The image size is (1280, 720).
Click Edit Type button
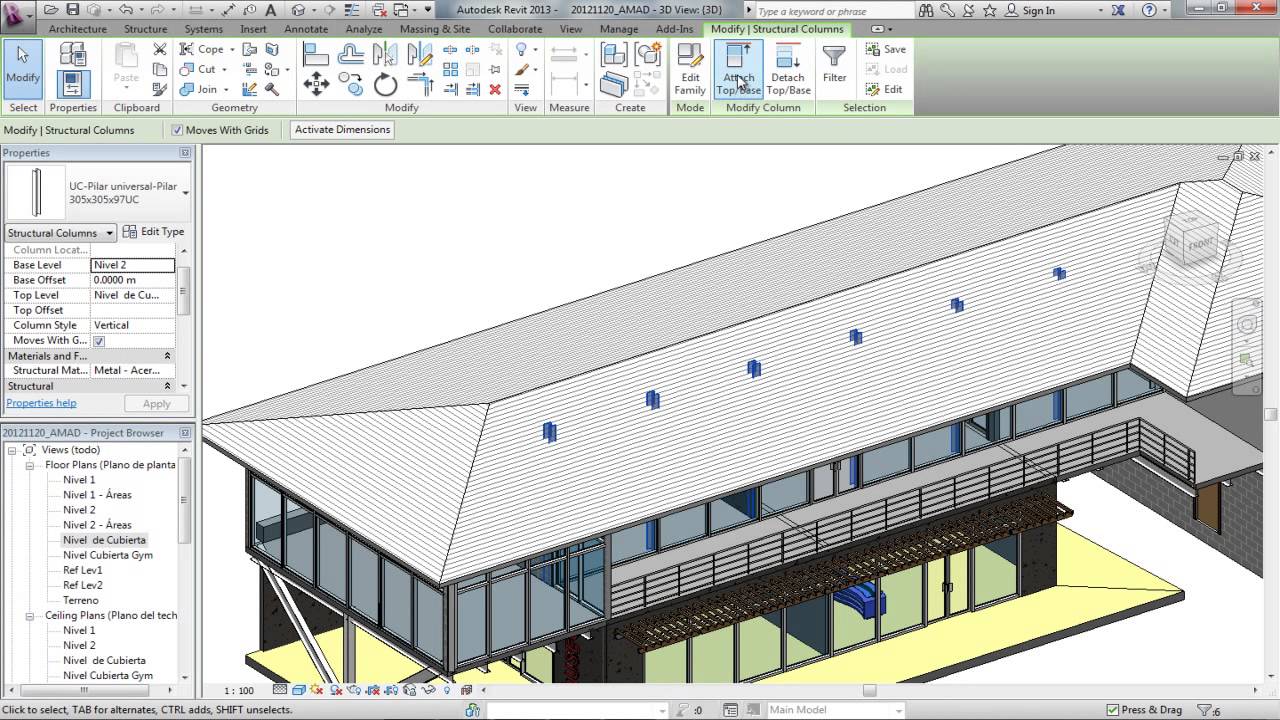[x=154, y=232]
